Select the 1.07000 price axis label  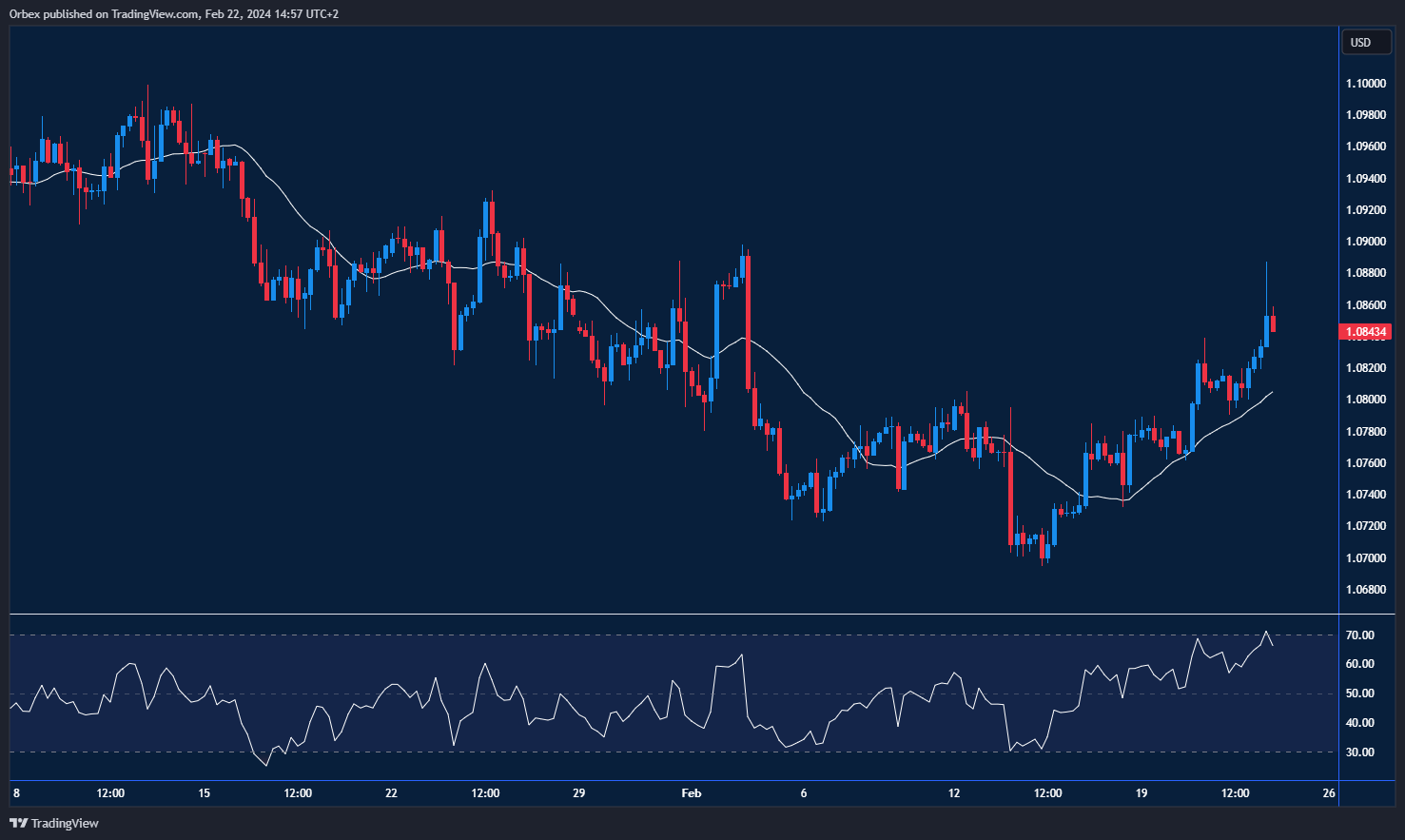point(1365,557)
